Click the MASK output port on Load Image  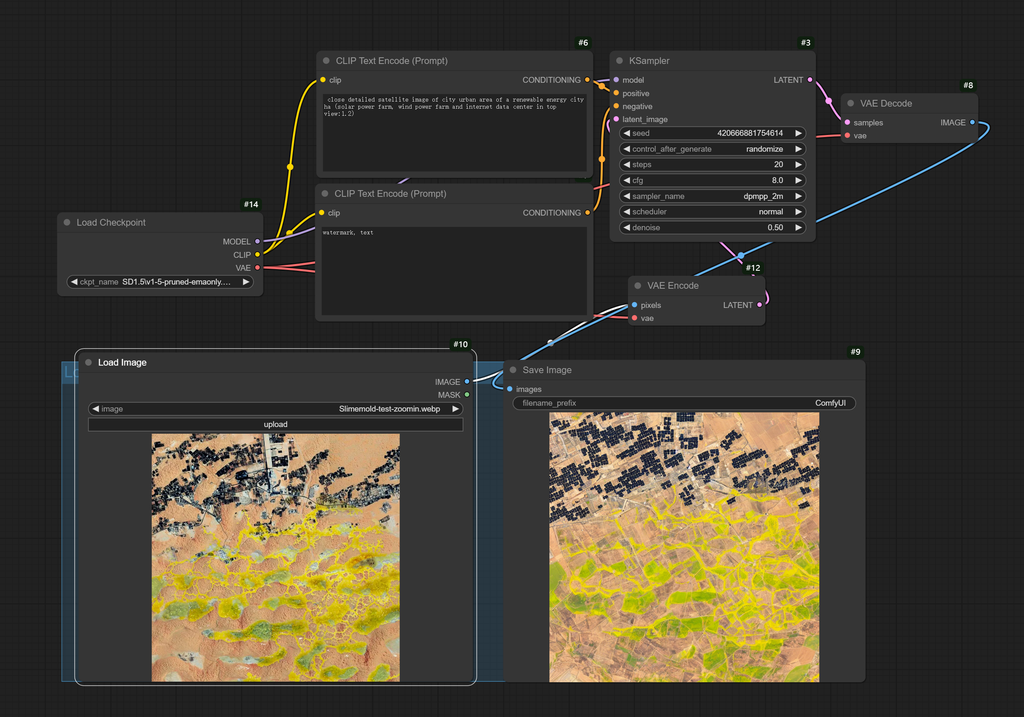pyautogui.click(x=467, y=395)
